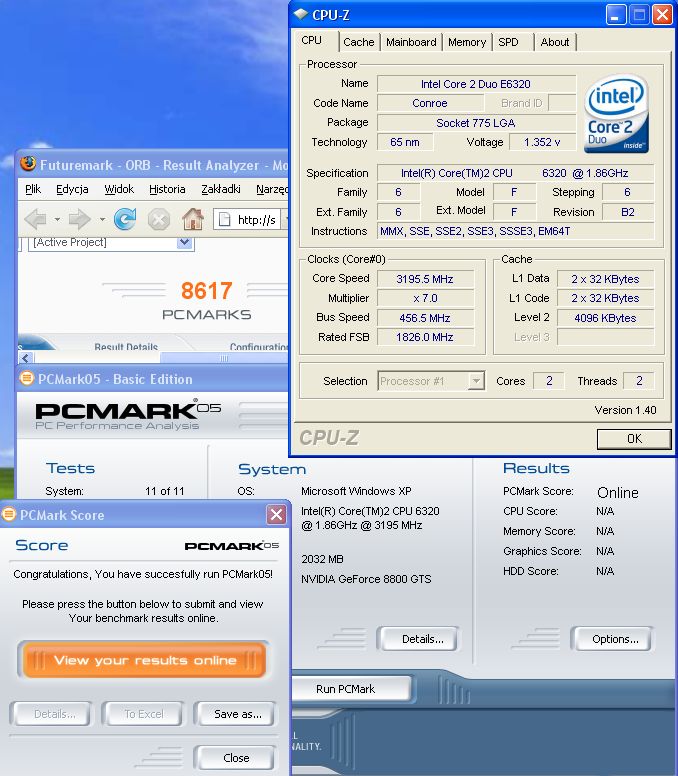Viewport: 678px width, 776px height.
Task: Click the Socket 775 LGA package value
Action: click(476, 123)
